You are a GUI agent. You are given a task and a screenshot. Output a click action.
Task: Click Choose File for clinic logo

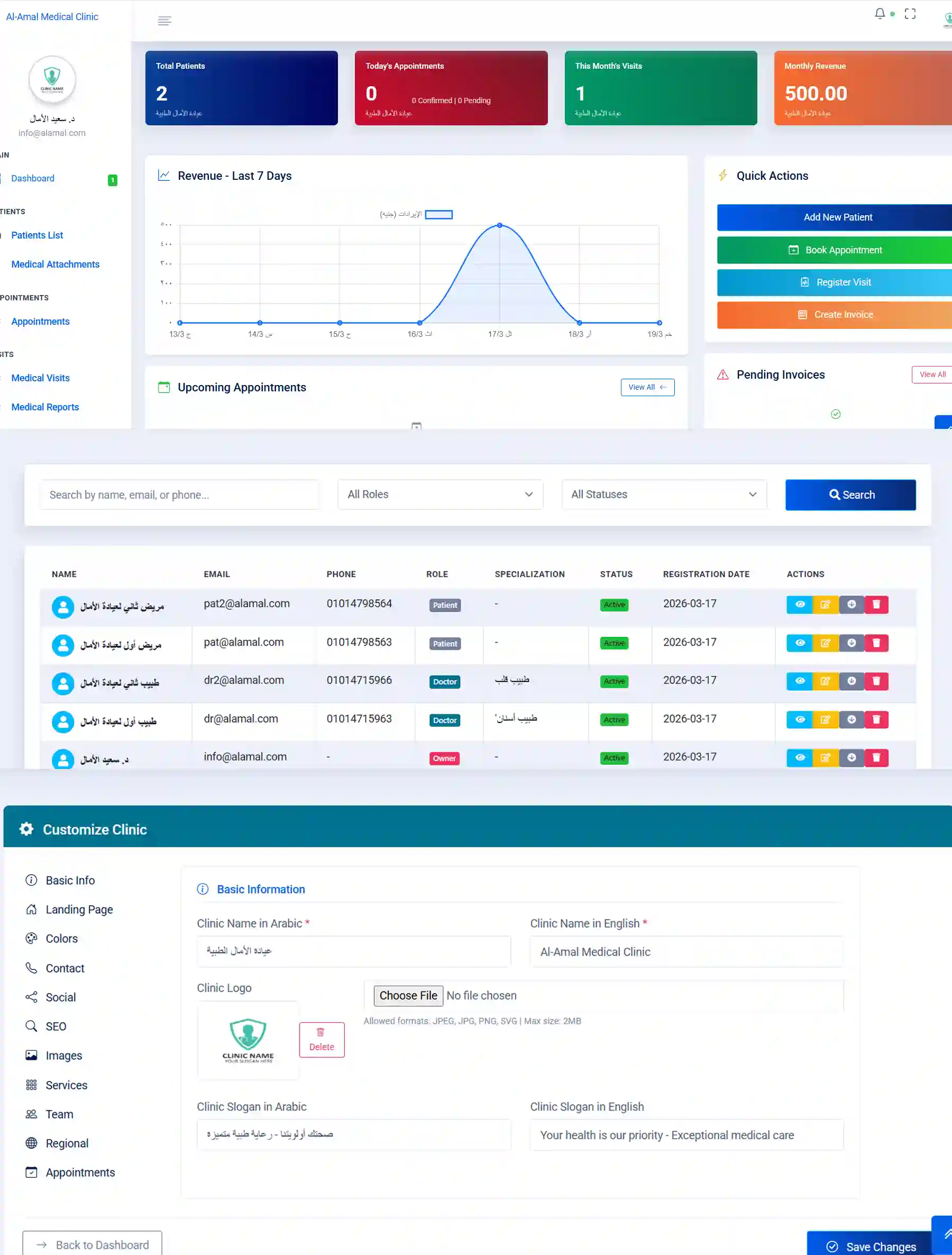[408, 996]
